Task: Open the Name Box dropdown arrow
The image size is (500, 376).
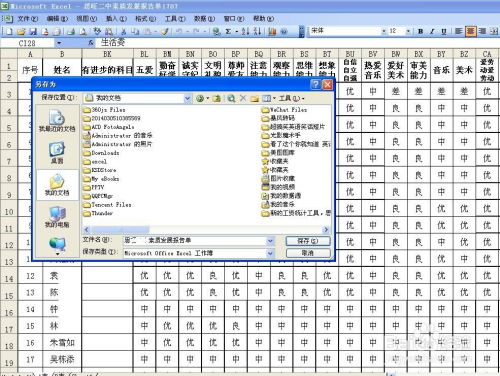Action: coord(59,43)
